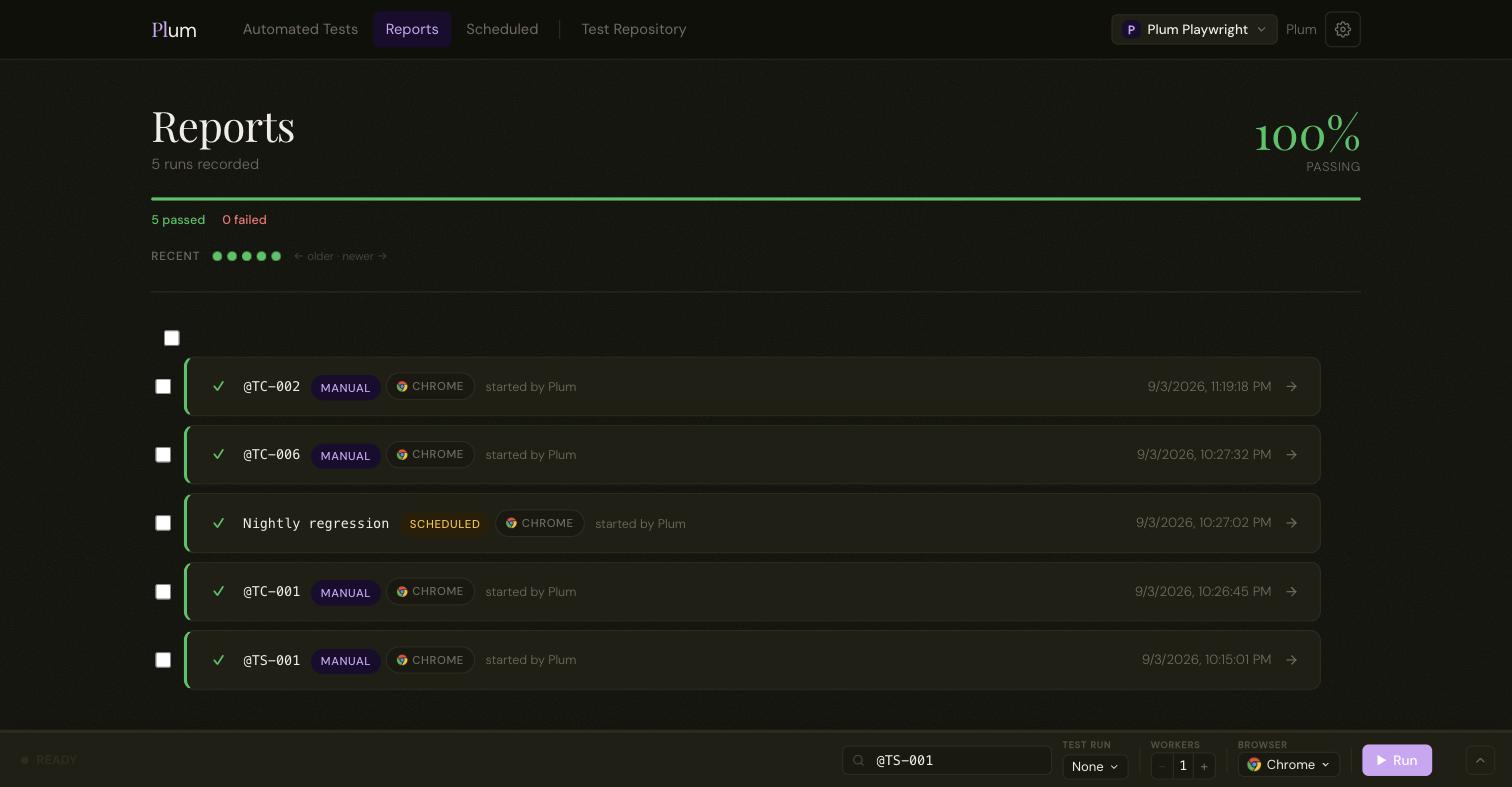This screenshot has width=1512, height=787.
Task: Click the workers count field
Action: tap(1183, 766)
